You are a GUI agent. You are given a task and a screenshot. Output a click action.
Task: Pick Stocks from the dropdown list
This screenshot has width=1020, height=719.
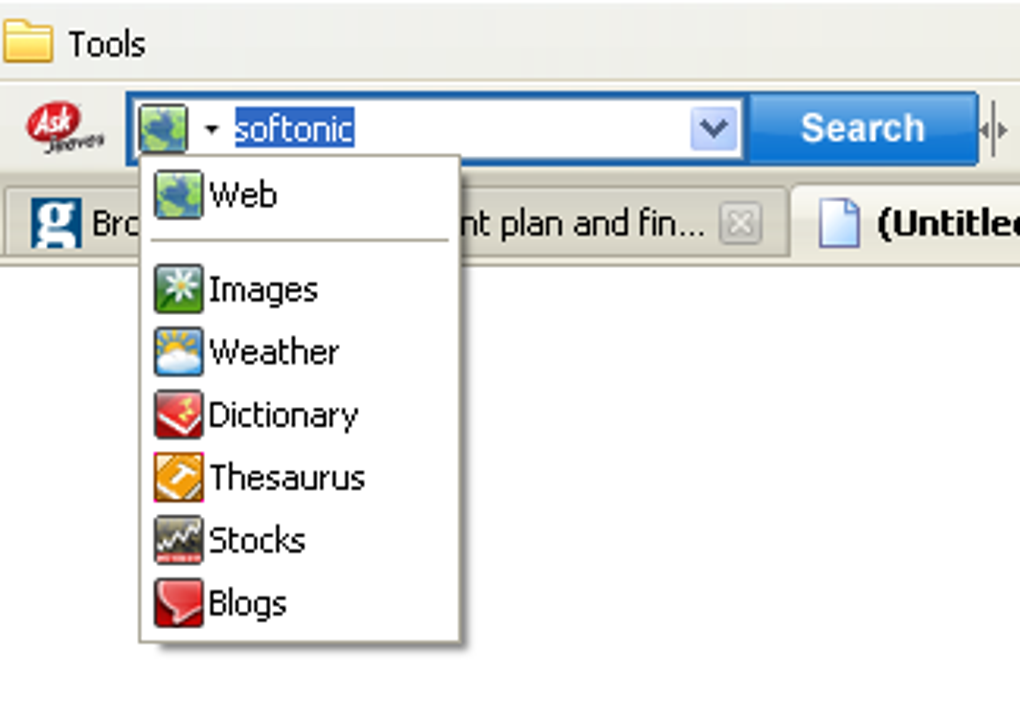click(x=257, y=541)
